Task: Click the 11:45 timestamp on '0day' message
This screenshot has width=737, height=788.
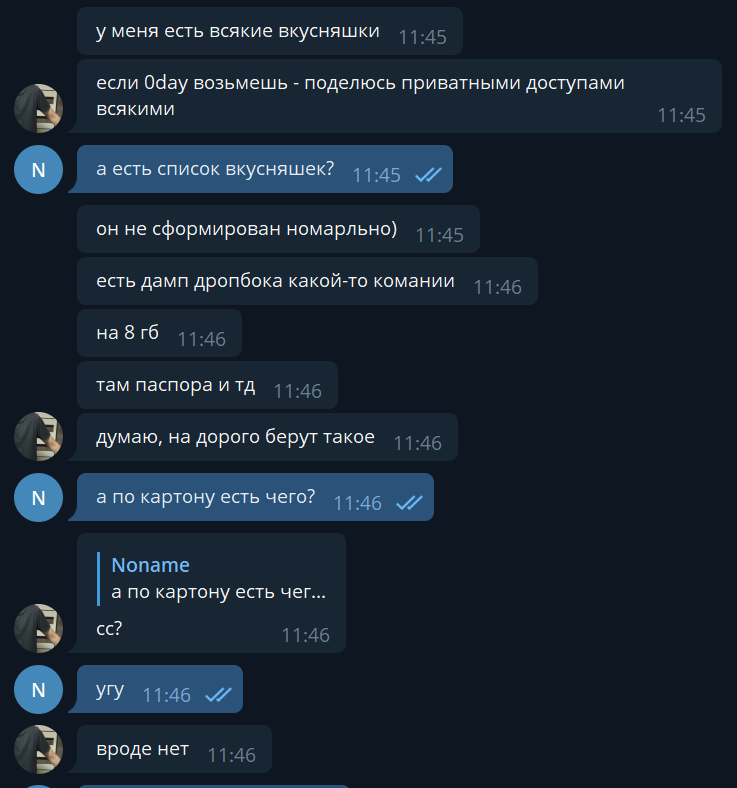Action: (681, 116)
